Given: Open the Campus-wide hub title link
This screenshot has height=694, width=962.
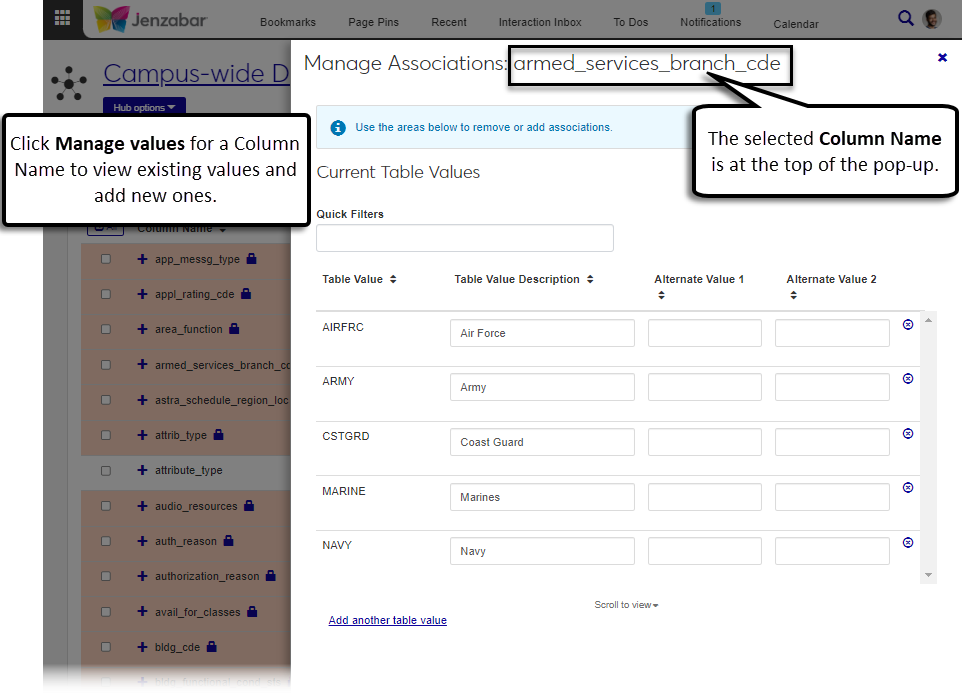Looking at the screenshot, I should [196, 73].
